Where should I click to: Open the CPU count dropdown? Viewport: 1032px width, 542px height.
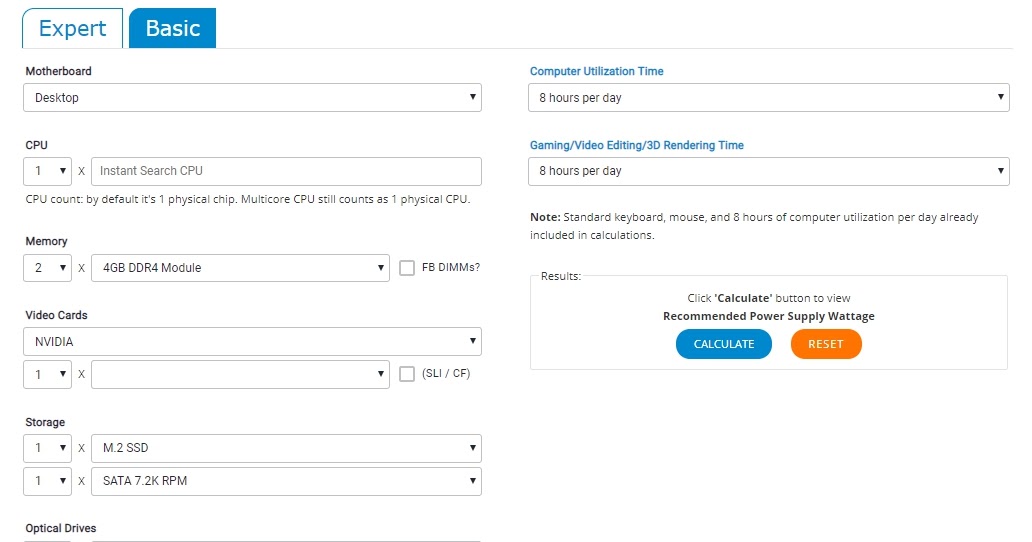47,171
